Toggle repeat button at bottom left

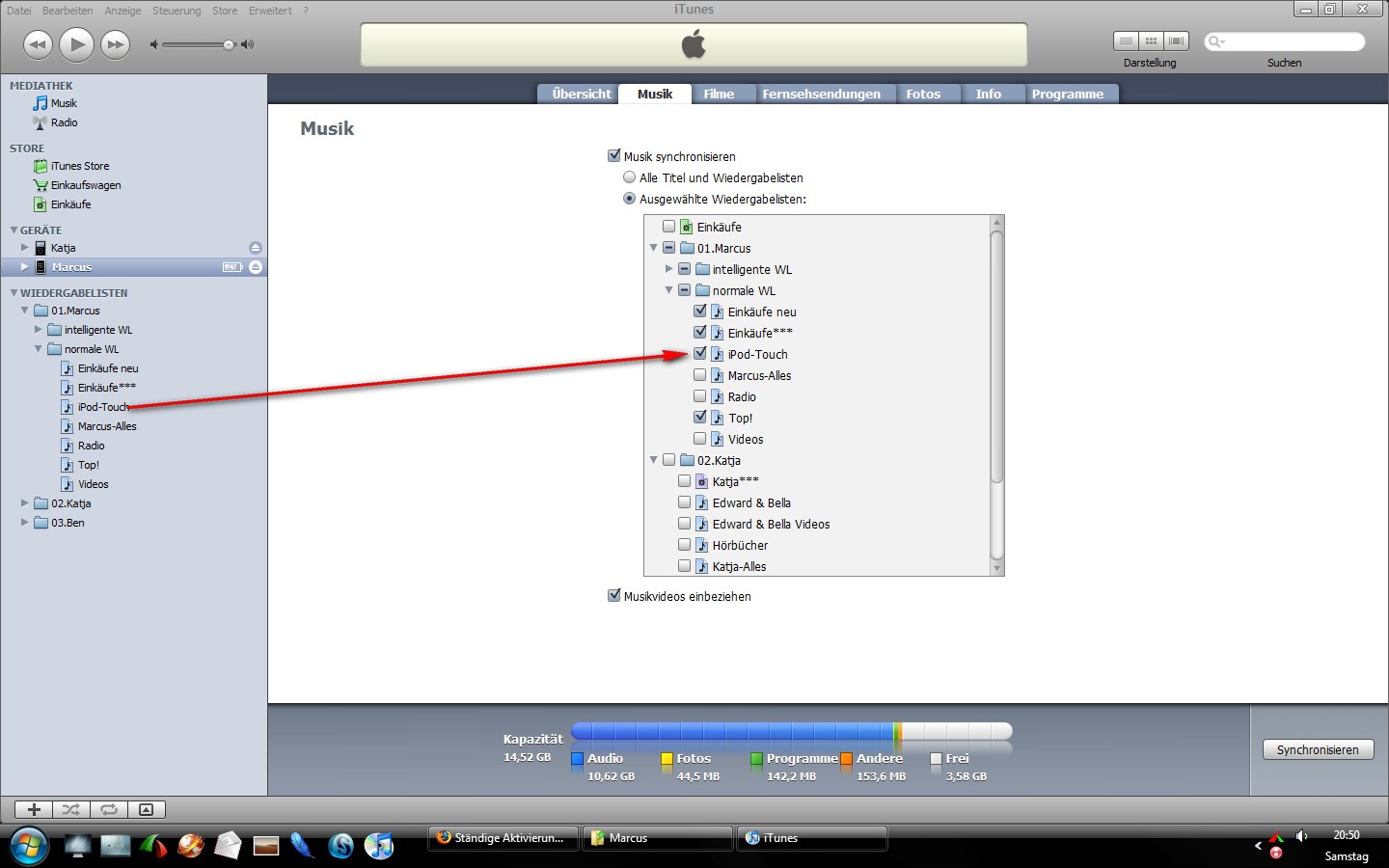point(109,810)
